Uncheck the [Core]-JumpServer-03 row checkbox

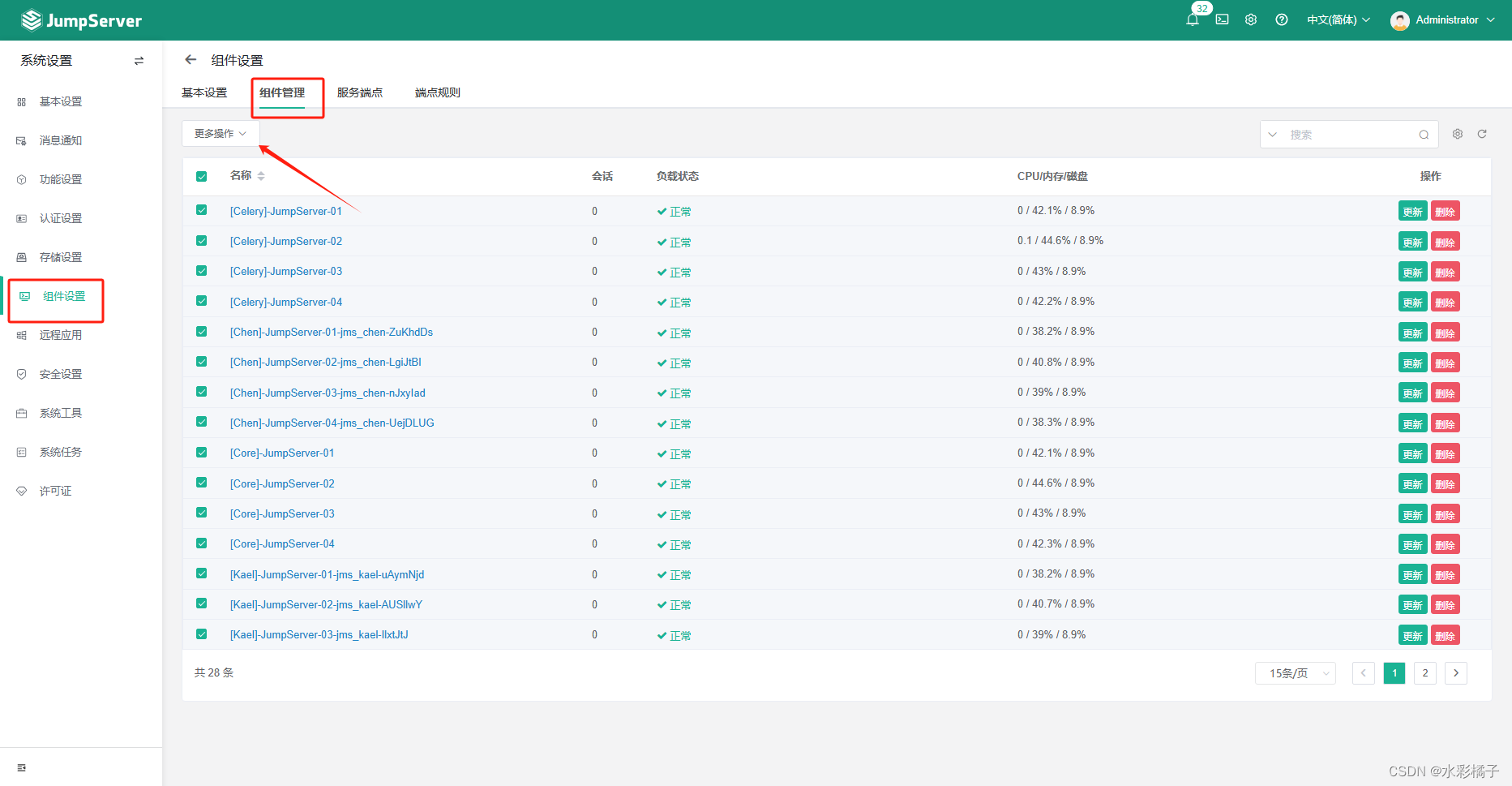[x=202, y=513]
